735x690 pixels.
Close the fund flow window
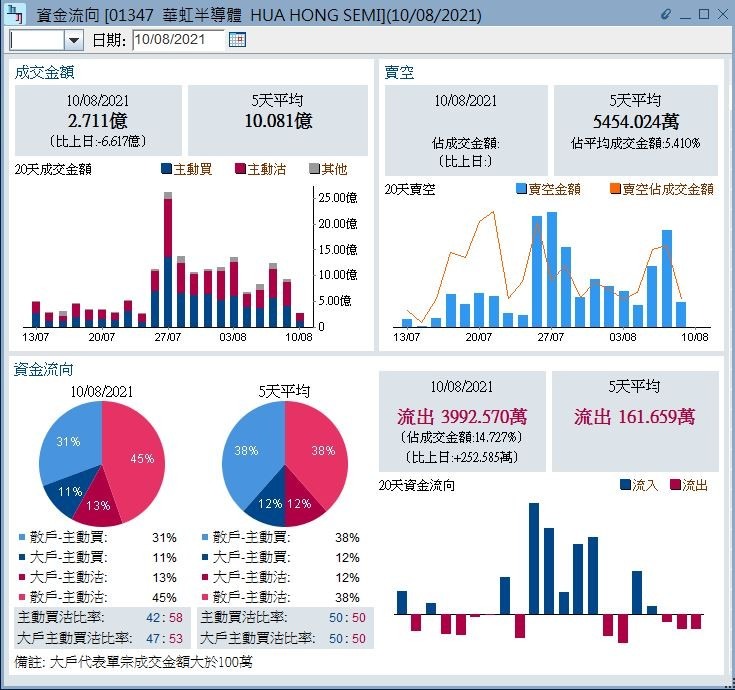coord(722,14)
